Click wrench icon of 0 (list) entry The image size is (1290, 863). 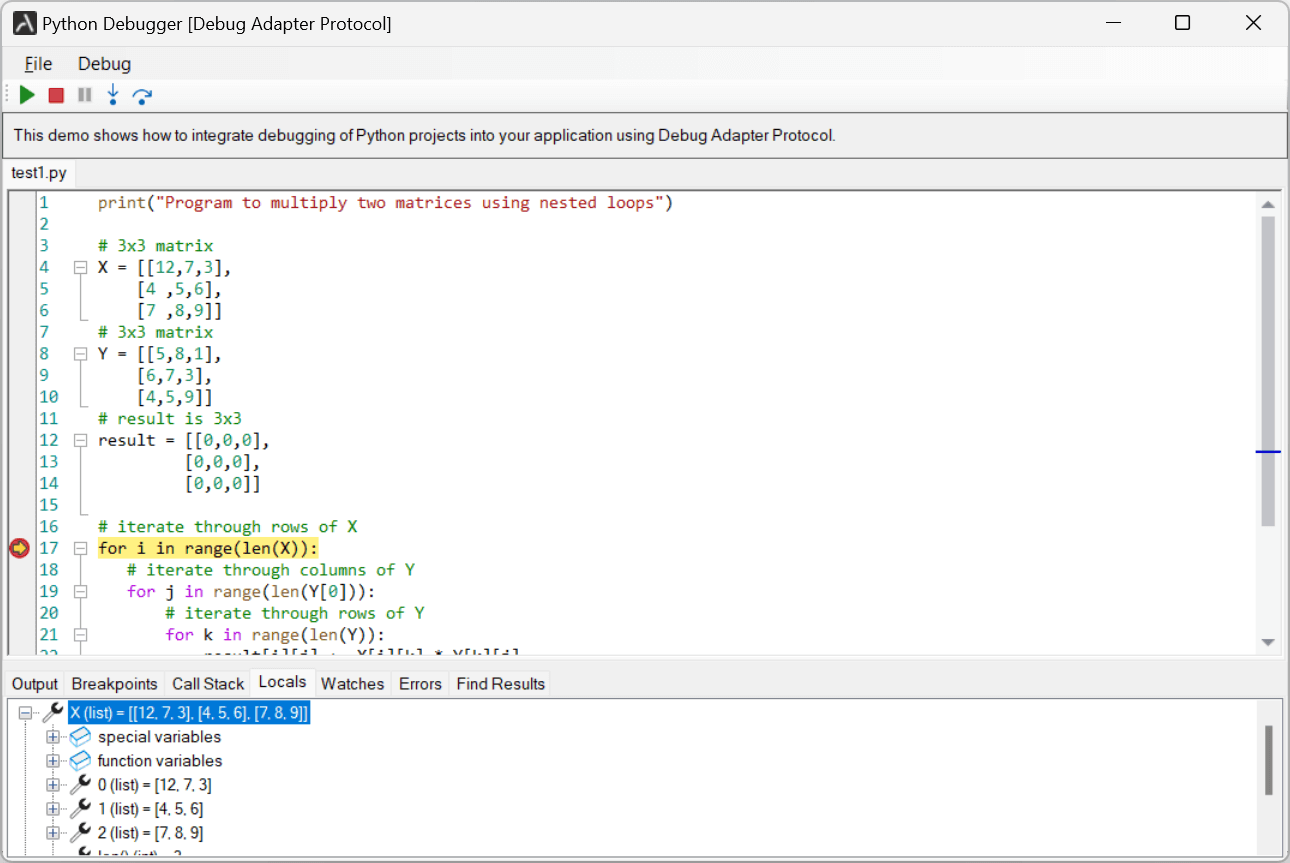[81, 785]
